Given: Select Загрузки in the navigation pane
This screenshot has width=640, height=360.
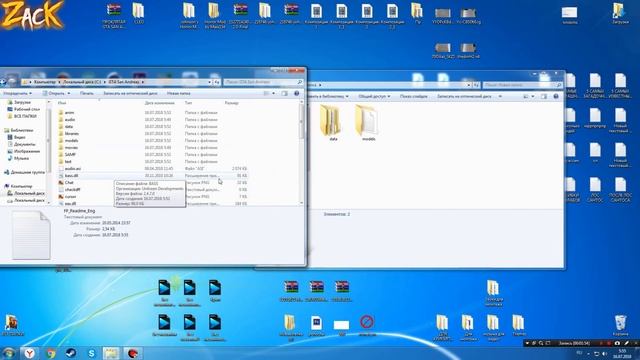Looking at the screenshot, I should [x=19, y=102].
